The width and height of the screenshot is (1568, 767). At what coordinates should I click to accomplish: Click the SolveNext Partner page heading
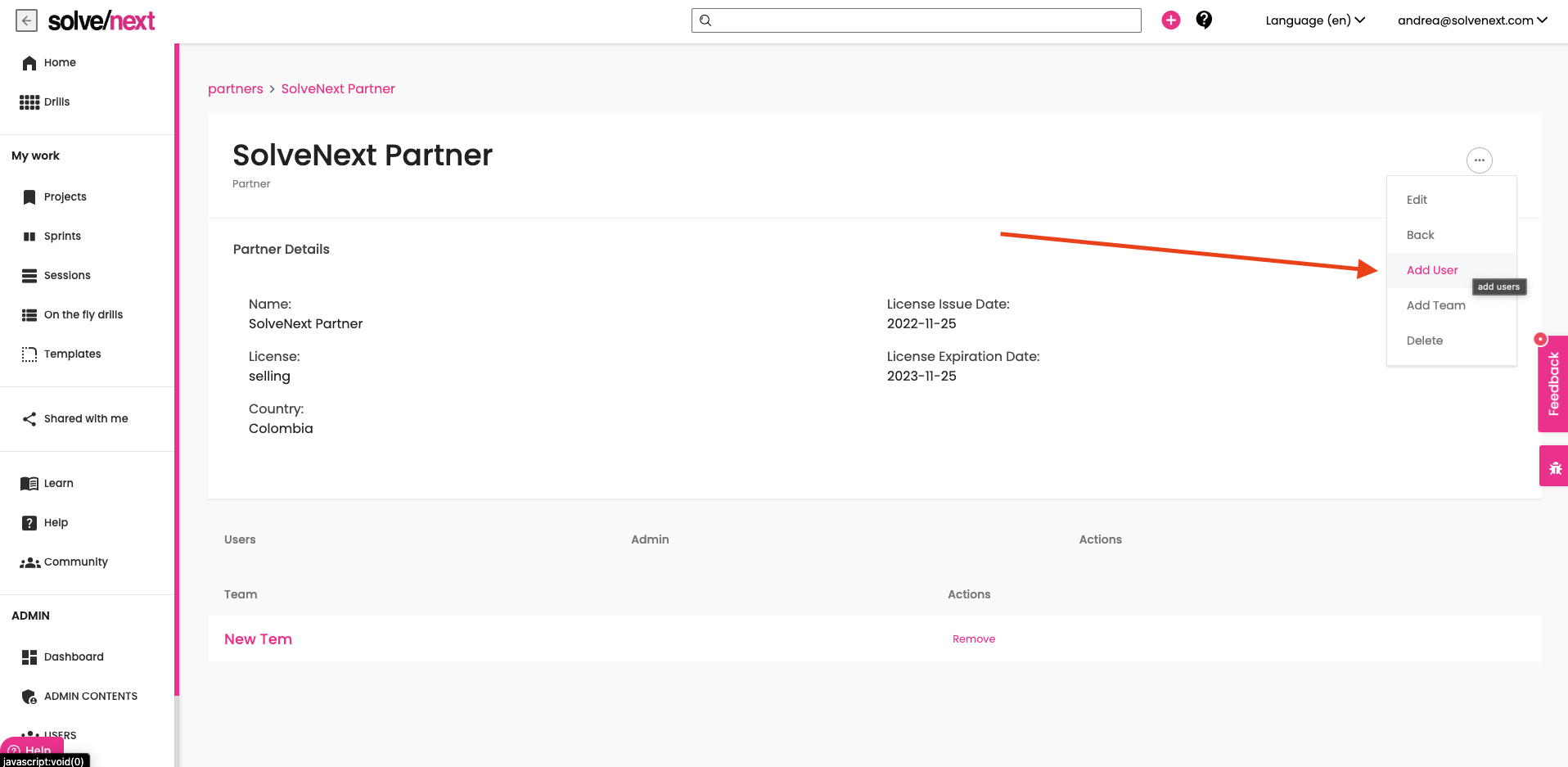click(x=363, y=156)
